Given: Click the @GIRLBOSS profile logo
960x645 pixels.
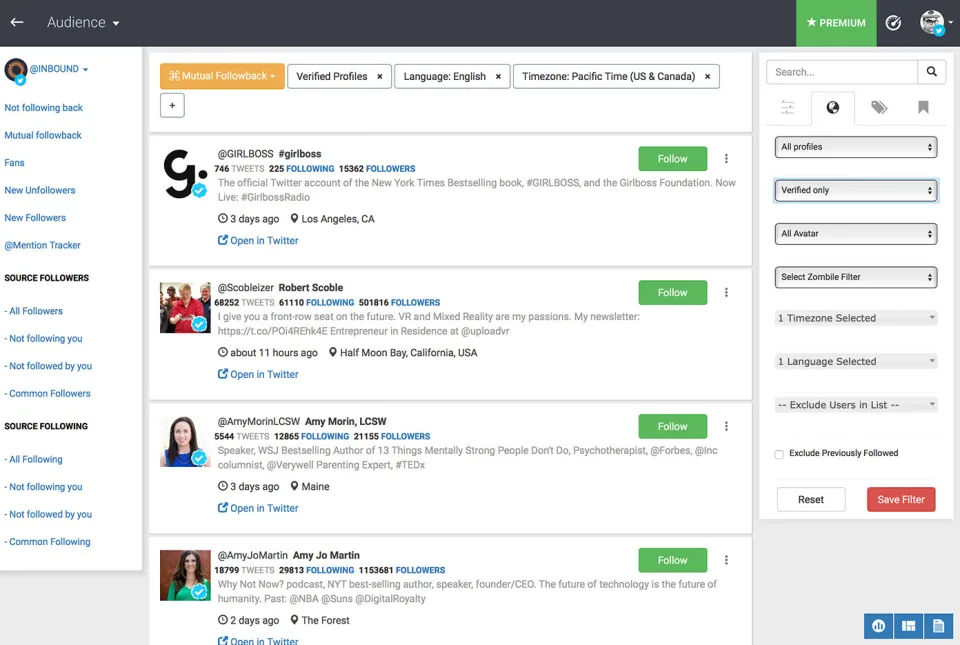Looking at the screenshot, I should coord(185,174).
